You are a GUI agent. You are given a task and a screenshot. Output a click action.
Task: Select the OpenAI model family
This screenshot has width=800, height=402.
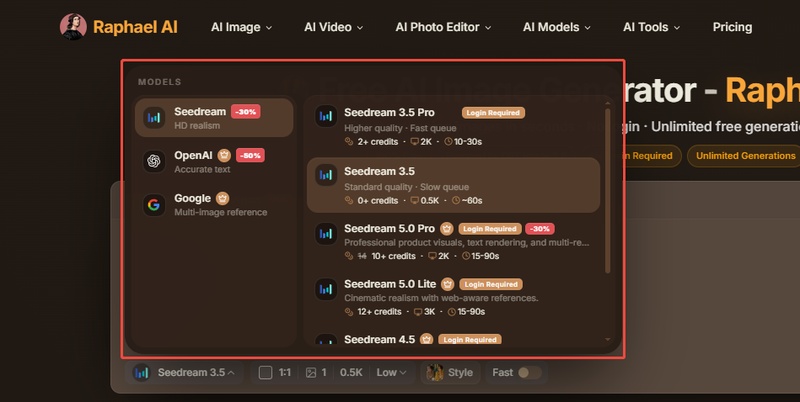[214, 161]
